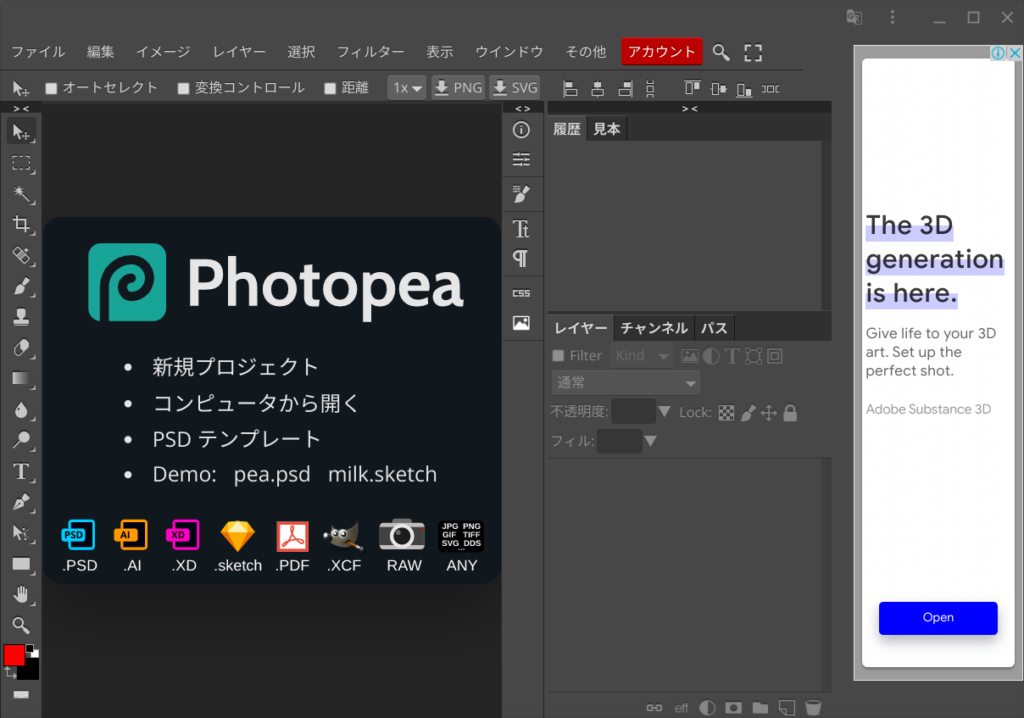The height and width of the screenshot is (718, 1024).
Task: Click the red foreground color swatch
Action: pyautogui.click(x=12, y=654)
